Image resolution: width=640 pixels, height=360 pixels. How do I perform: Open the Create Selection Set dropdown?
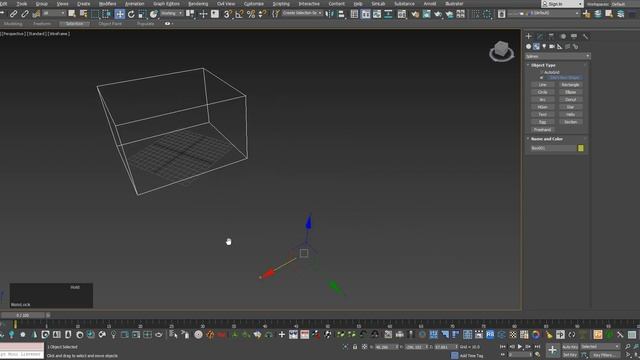(x=302, y=13)
